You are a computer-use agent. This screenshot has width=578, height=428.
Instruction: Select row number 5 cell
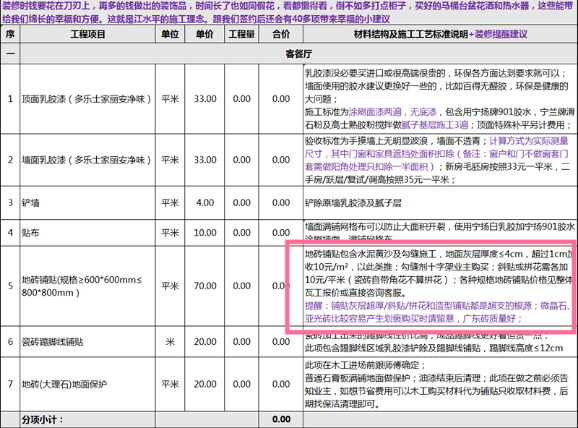click(10, 286)
